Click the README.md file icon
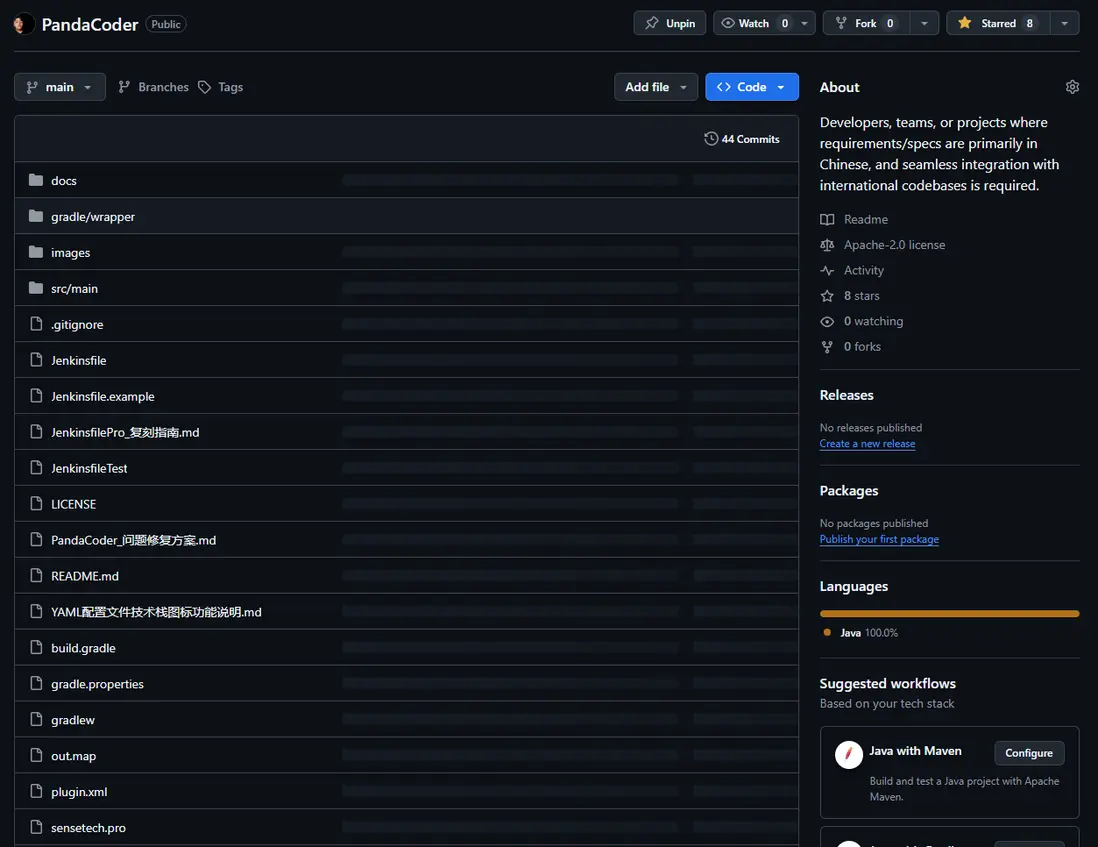Viewport: 1098px width, 847px height. [36, 575]
